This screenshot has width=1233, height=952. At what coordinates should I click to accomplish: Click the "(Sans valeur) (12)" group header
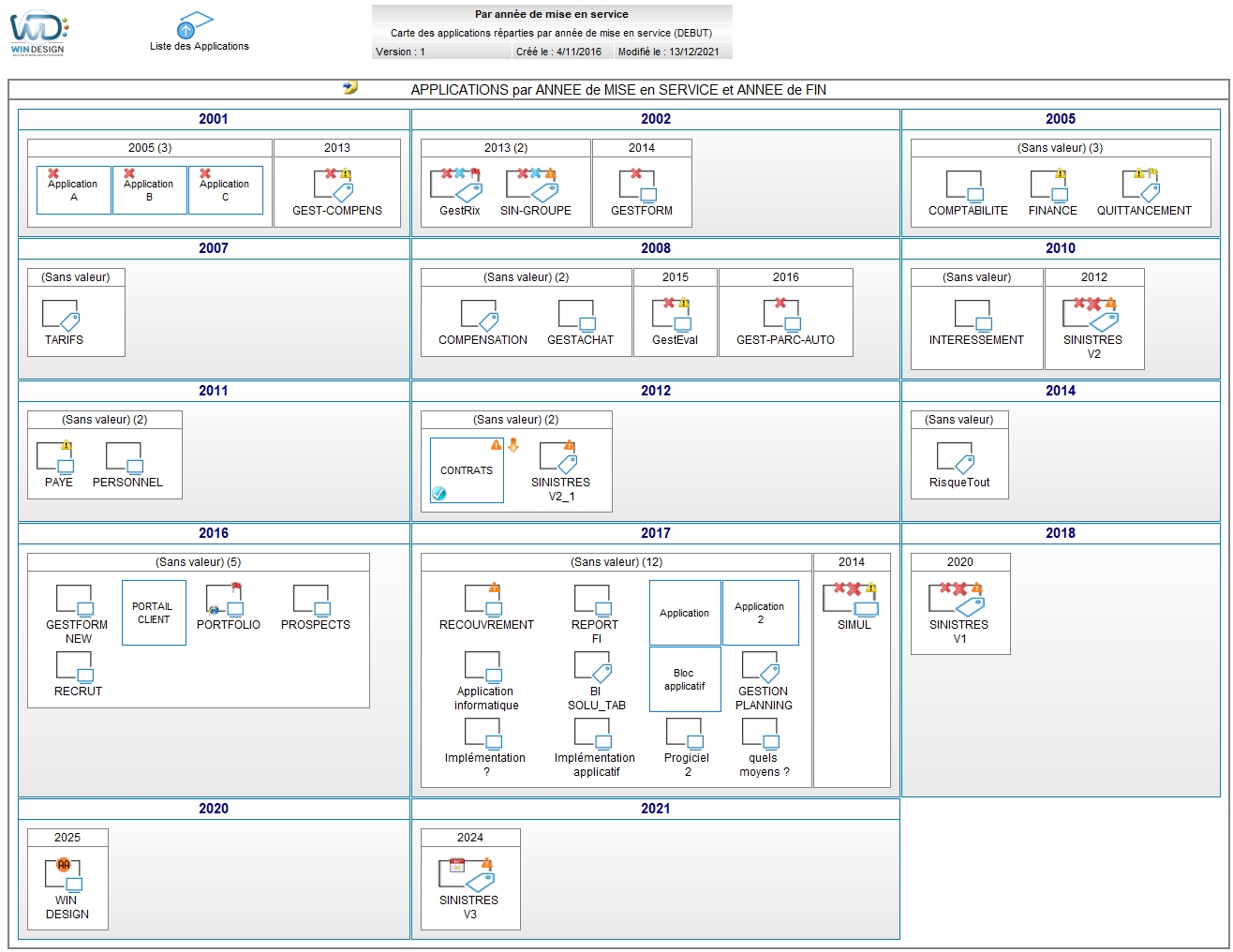pyautogui.click(x=616, y=562)
